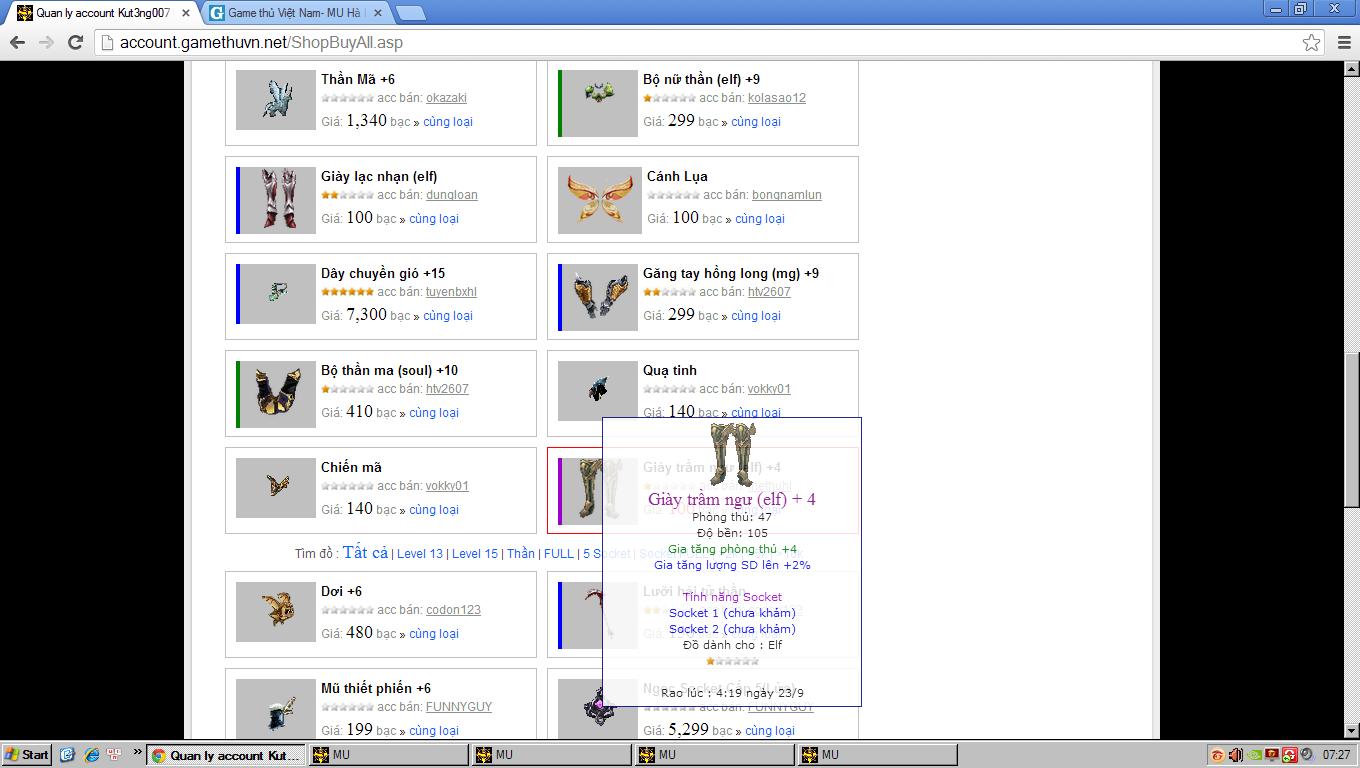Click the Cánh Lụa wings image
Viewport: 1360px width, 768px height.
(600, 200)
